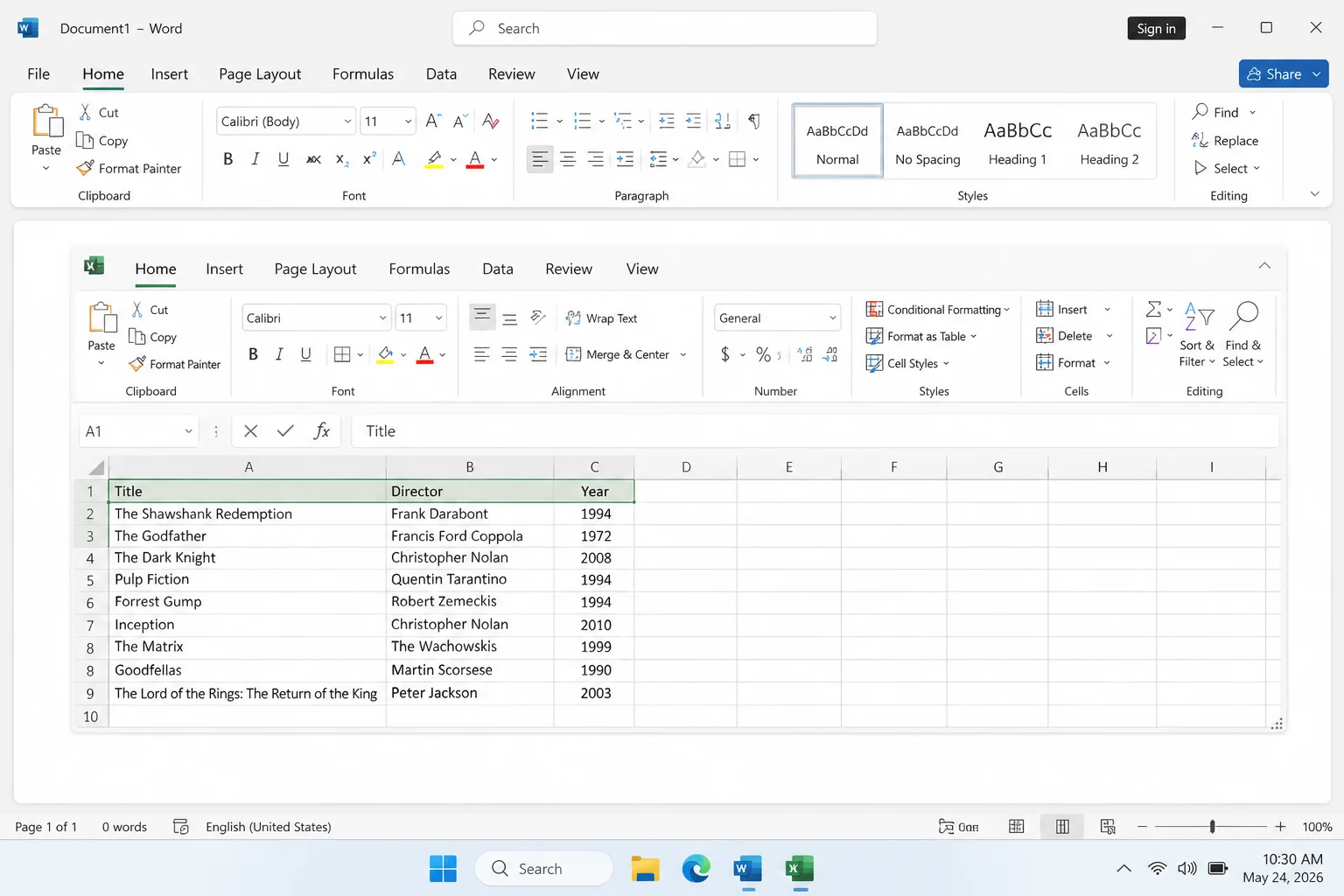
Task: Click Word's decrease indent icon
Action: [667, 121]
